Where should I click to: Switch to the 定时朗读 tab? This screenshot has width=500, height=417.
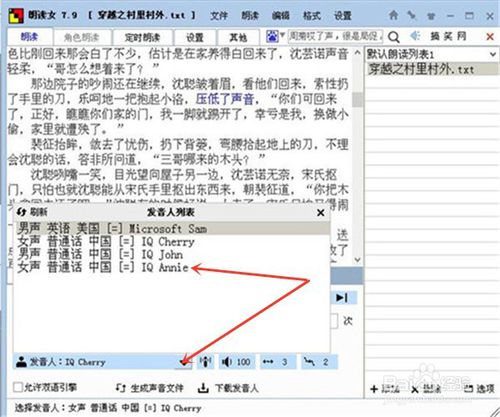(143, 37)
